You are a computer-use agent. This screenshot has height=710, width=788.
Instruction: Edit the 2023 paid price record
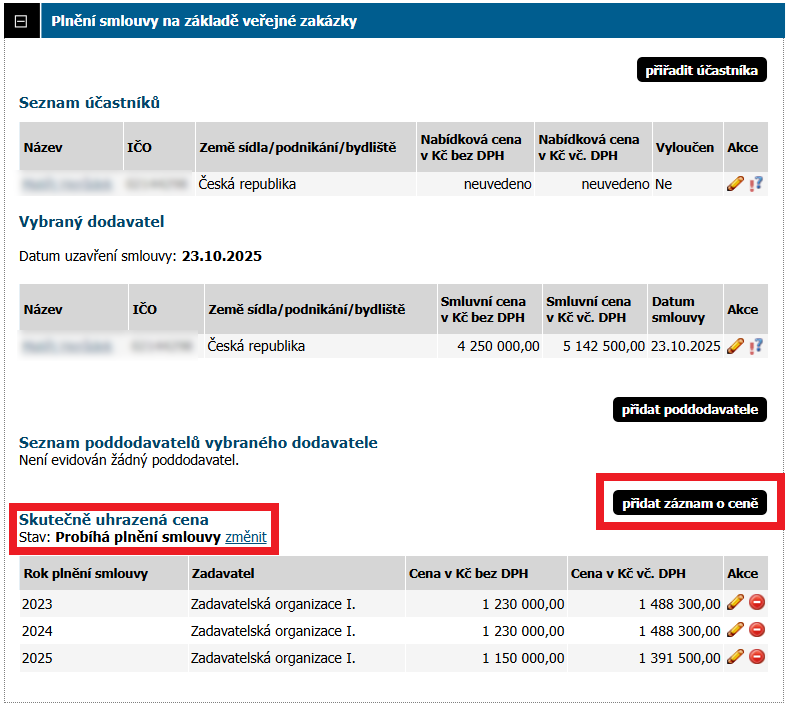pyautogui.click(x=735, y=603)
